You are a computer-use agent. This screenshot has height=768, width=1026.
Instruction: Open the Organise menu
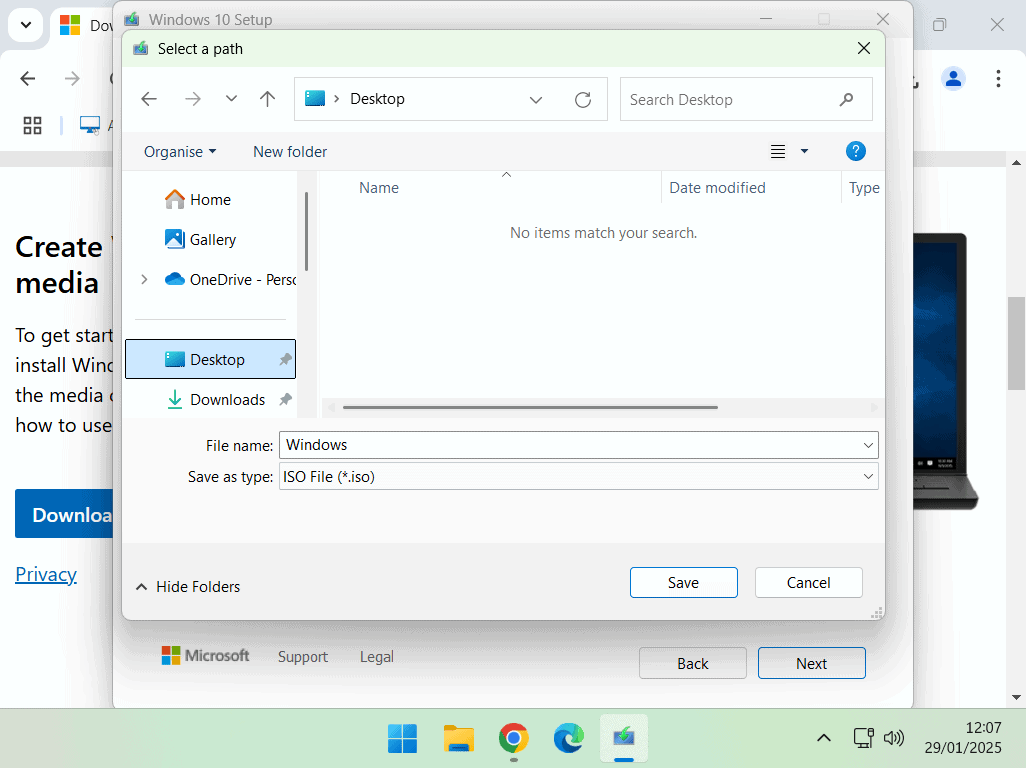180,152
